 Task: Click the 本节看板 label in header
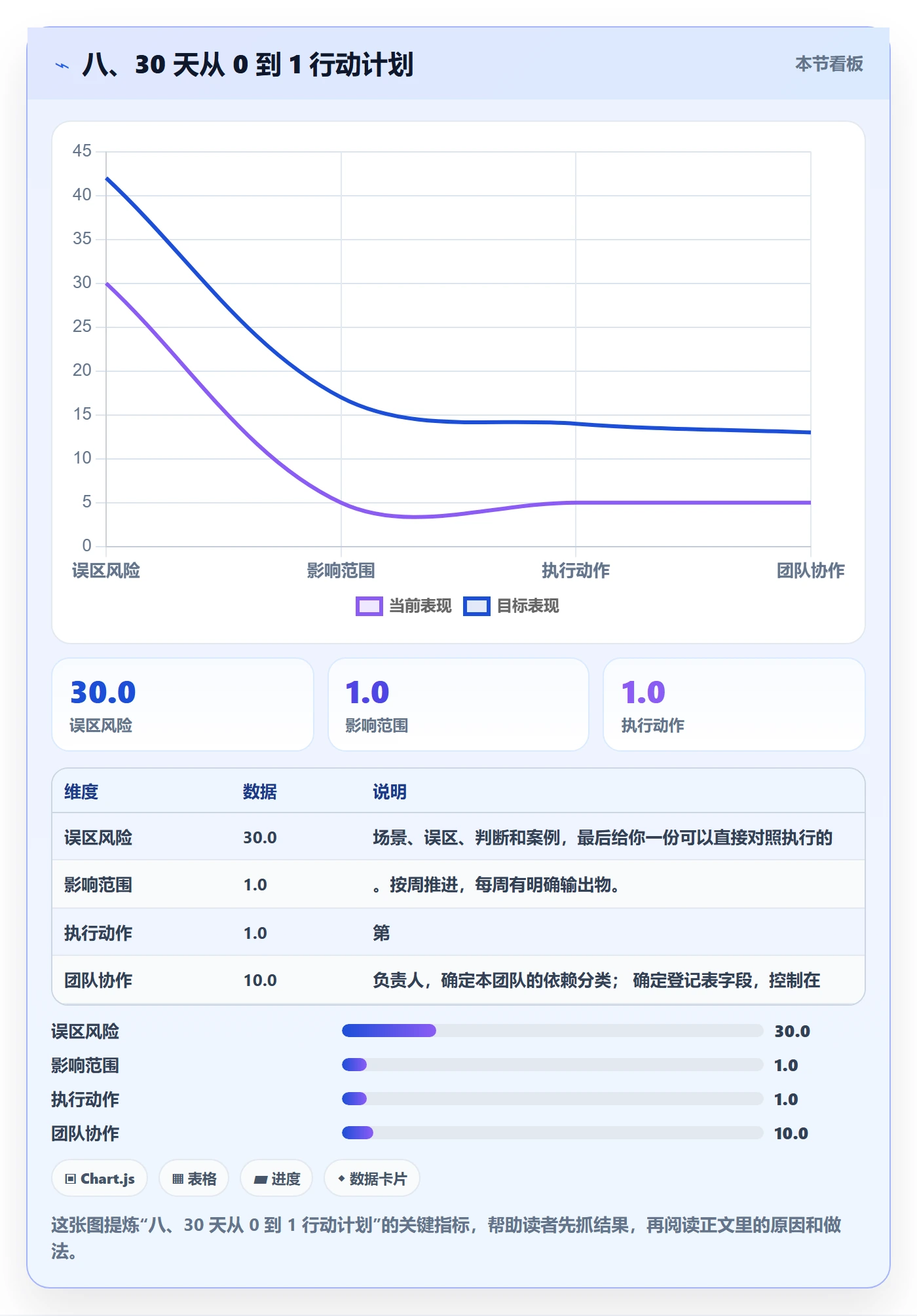(x=829, y=64)
